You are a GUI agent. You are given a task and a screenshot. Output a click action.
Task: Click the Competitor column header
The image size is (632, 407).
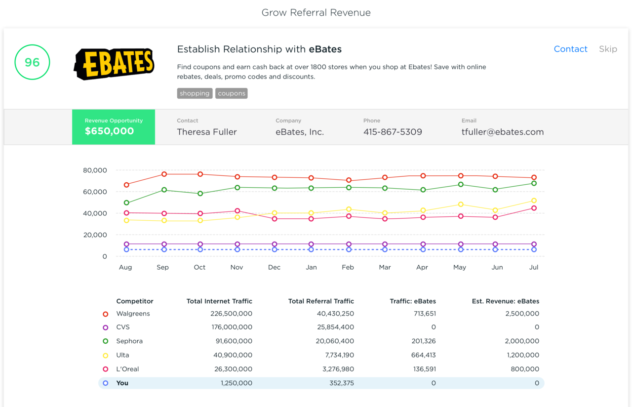(135, 301)
